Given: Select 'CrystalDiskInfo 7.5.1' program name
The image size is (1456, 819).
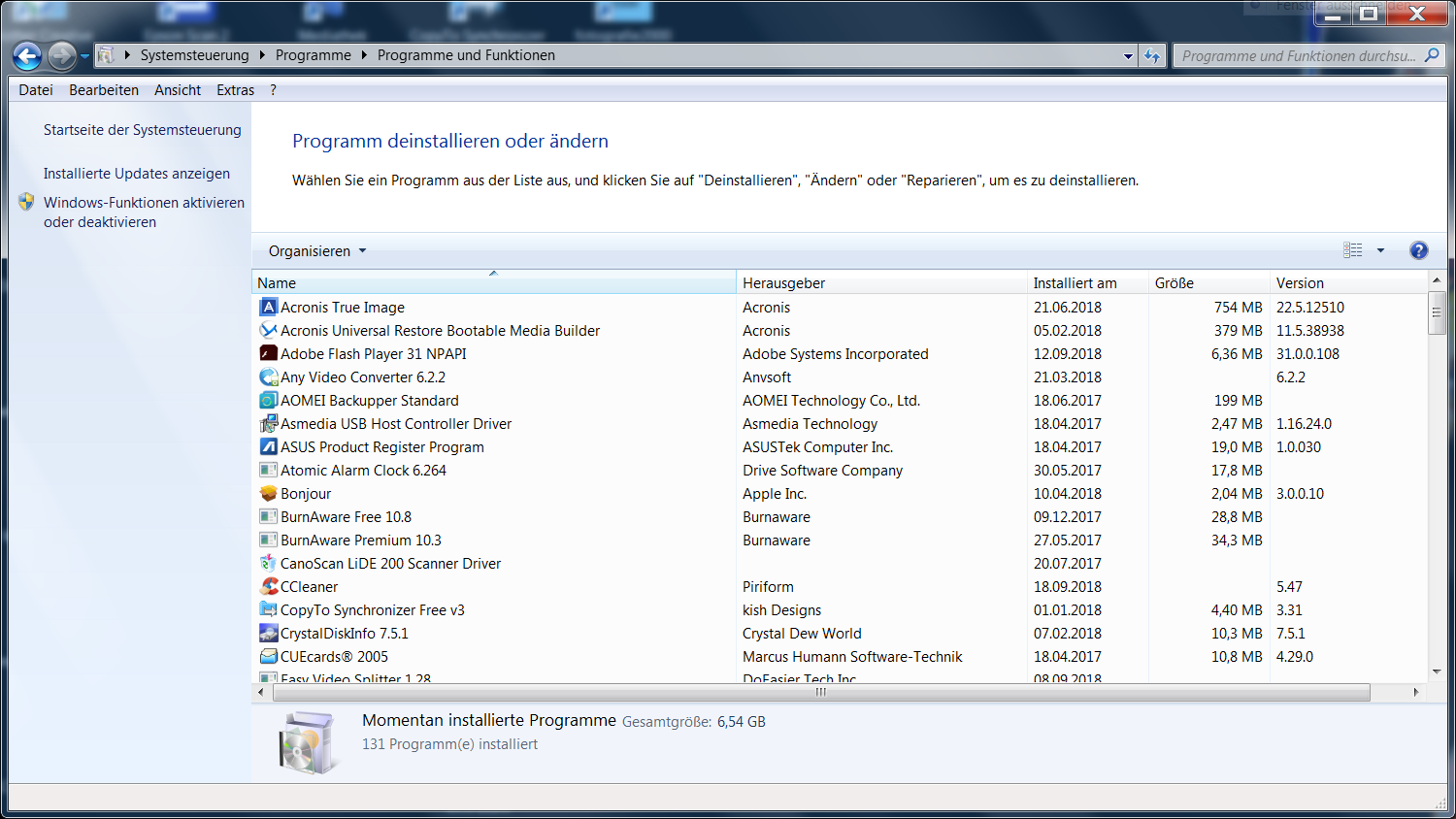Looking at the screenshot, I should coord(345,634).
